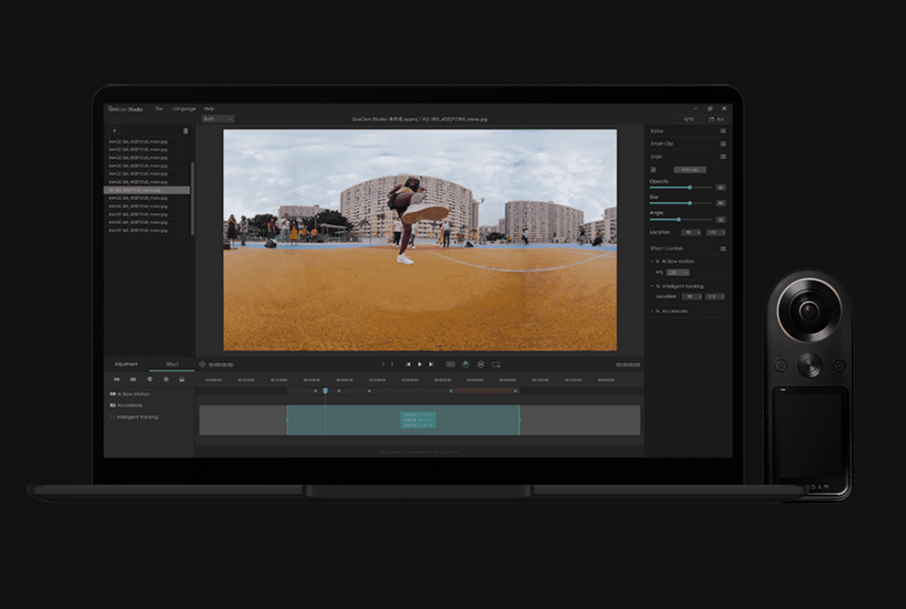Screen dimensions: 906x609
Task: Click the Logo panel menu icon
Action: pyautogui.click(x=723, y=157)
